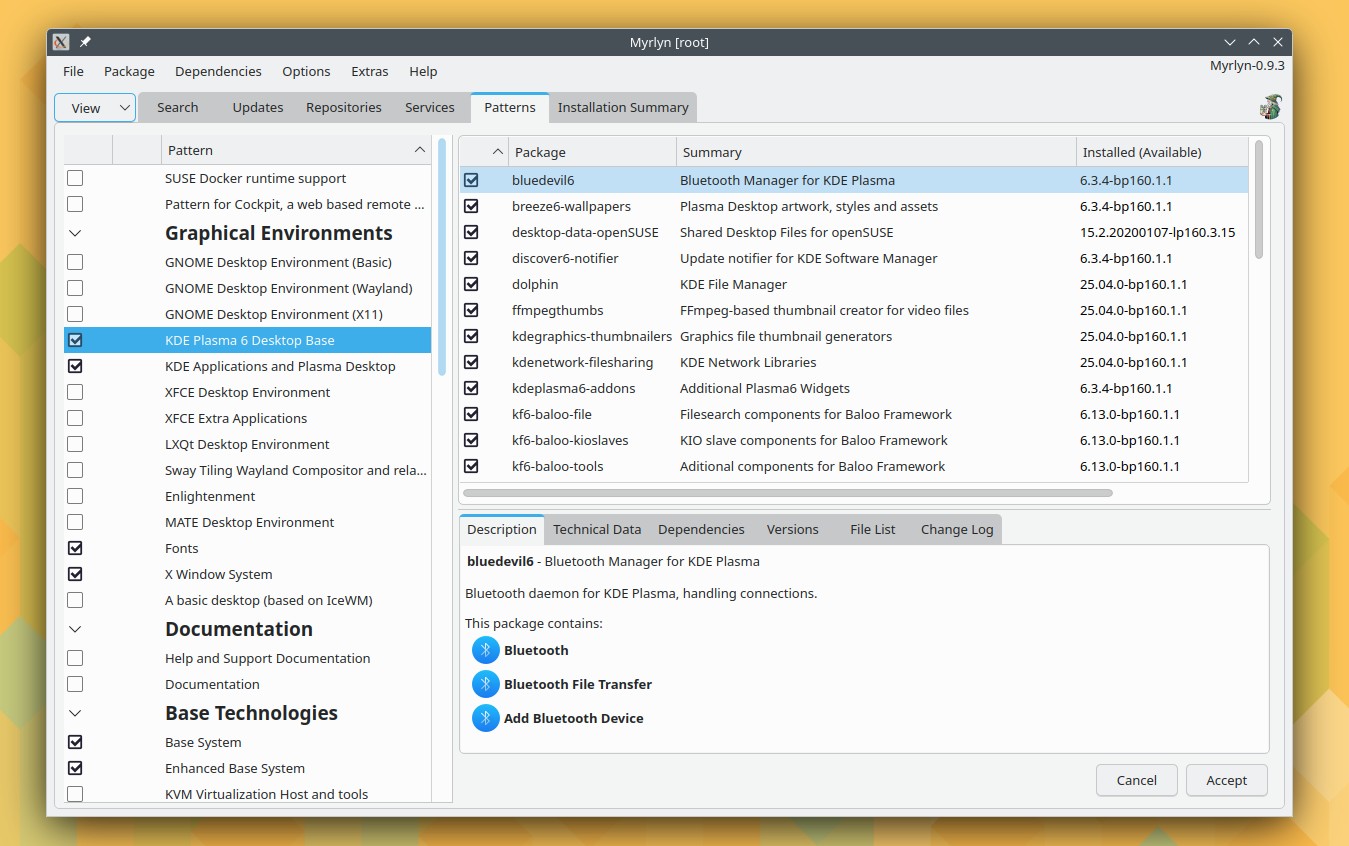Open the Versions tab in package details
This screenshot has width=1349, height=846.
pos(792,529)
